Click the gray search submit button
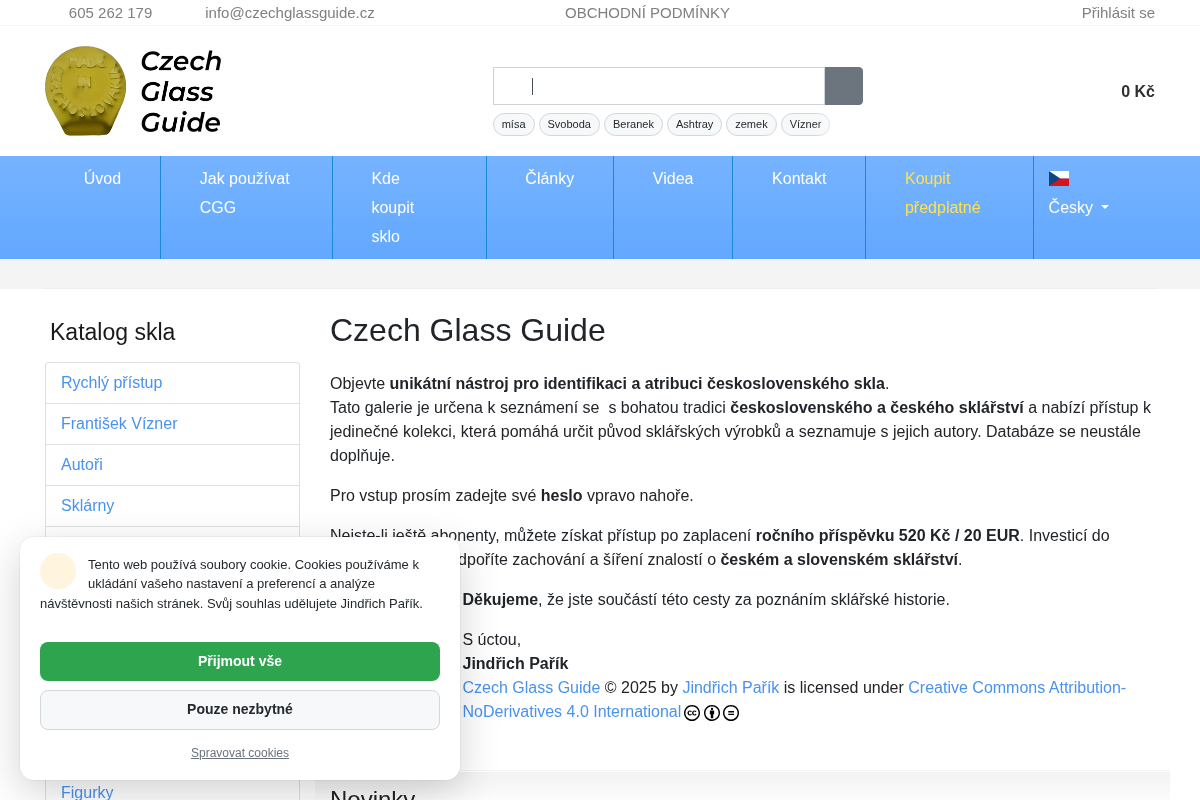 (x=844, y=86)
